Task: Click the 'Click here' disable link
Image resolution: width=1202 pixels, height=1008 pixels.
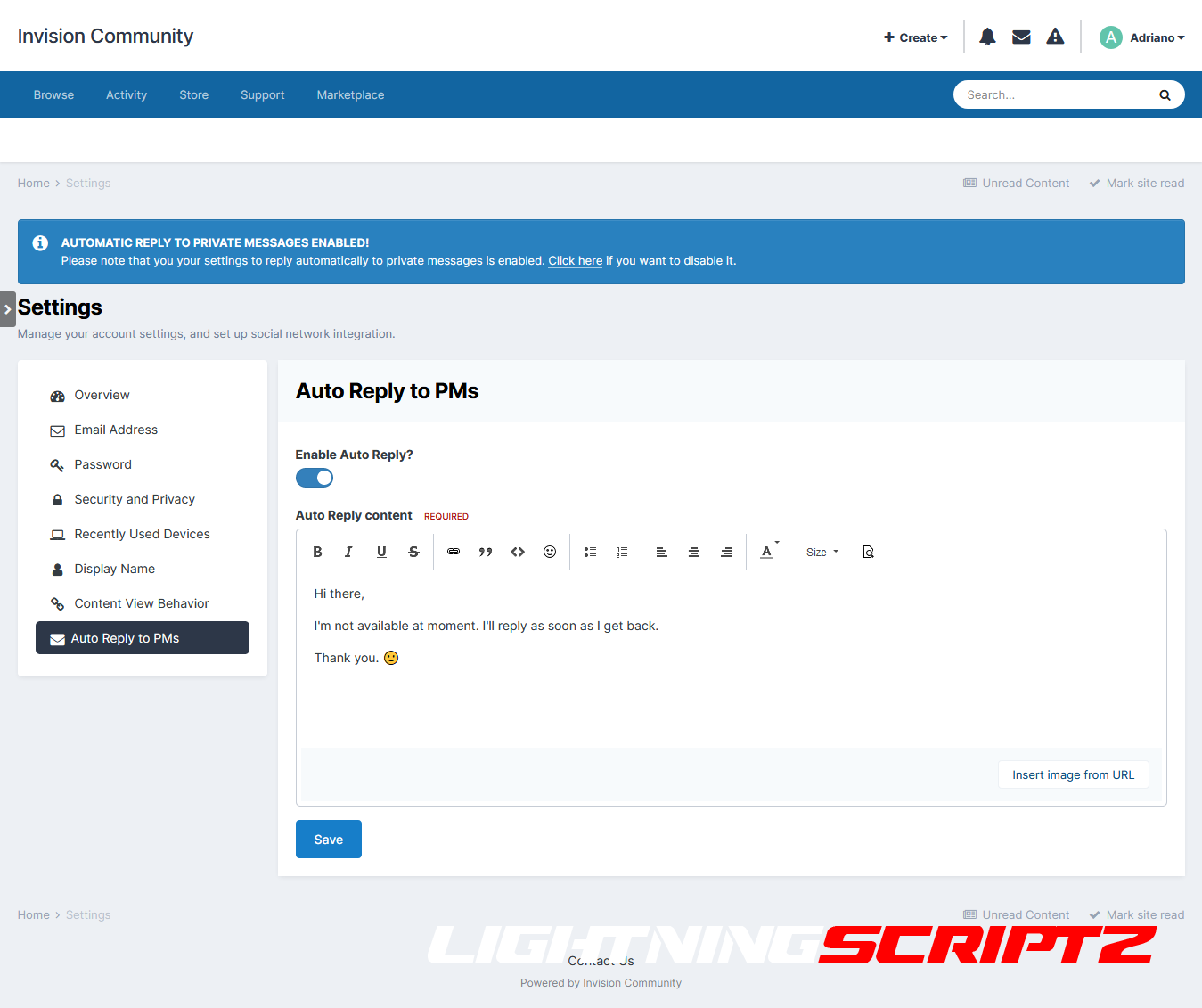Action: coord(575,261)
